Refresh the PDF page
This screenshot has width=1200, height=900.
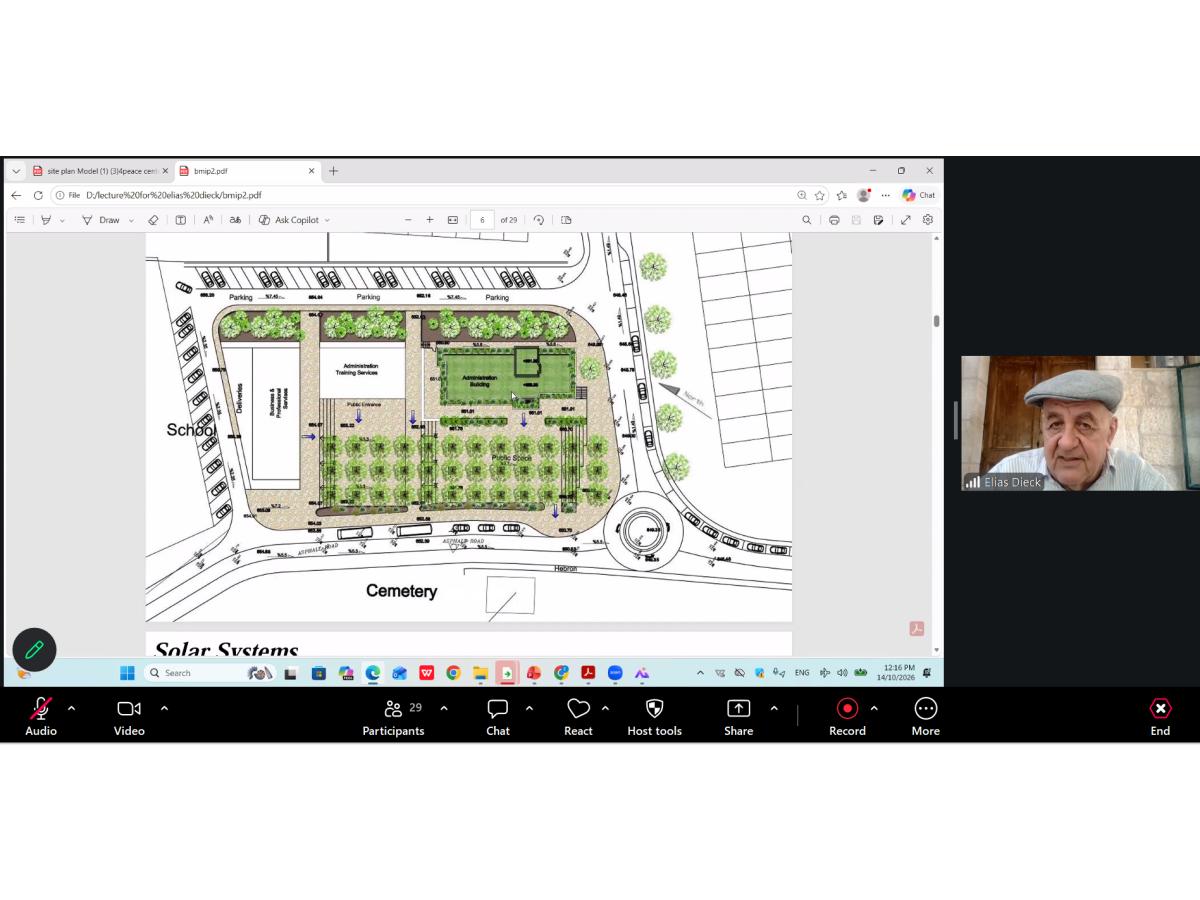38,195
